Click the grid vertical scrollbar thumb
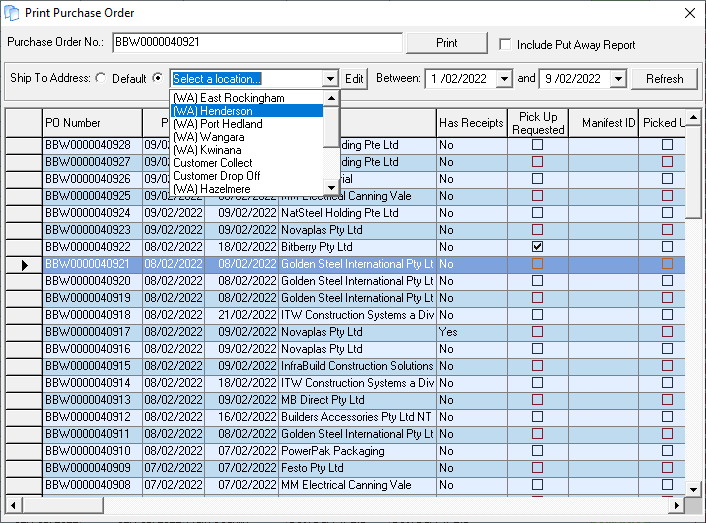 point(693,171)
